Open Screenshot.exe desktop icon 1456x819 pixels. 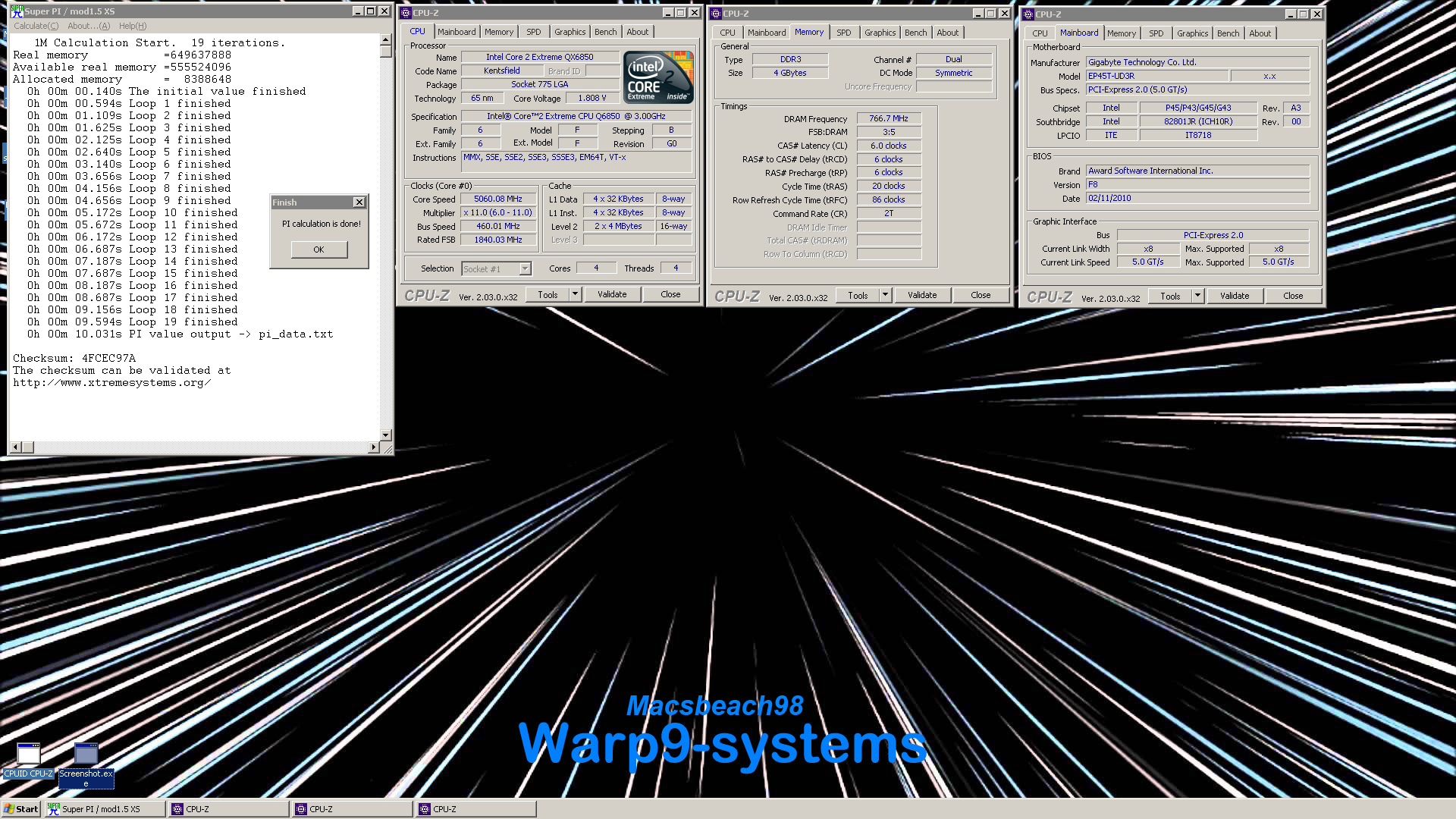[x=86, y=764]
